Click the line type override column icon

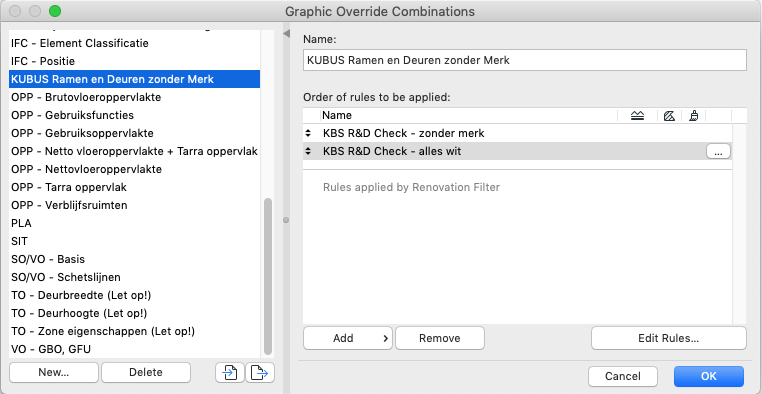[637, 116]
